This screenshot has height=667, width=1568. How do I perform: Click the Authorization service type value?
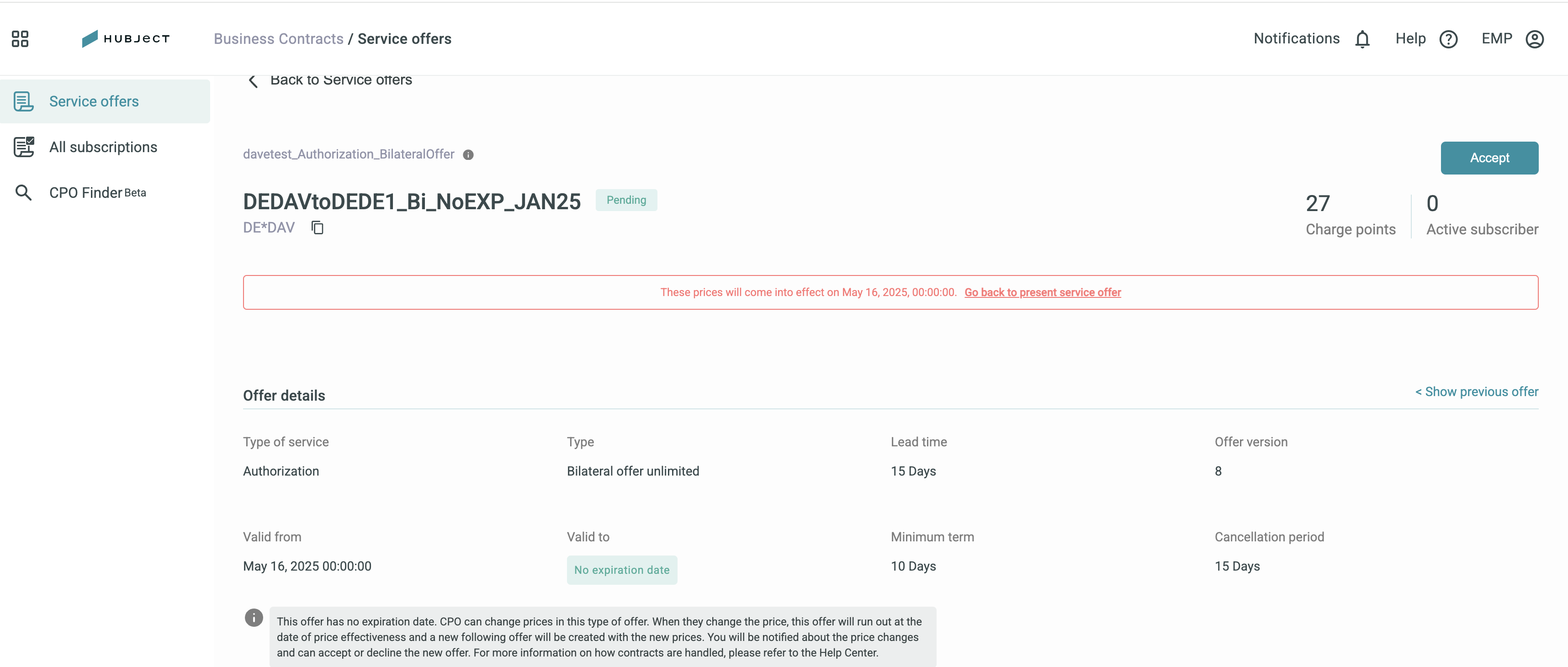coord(281,471)
